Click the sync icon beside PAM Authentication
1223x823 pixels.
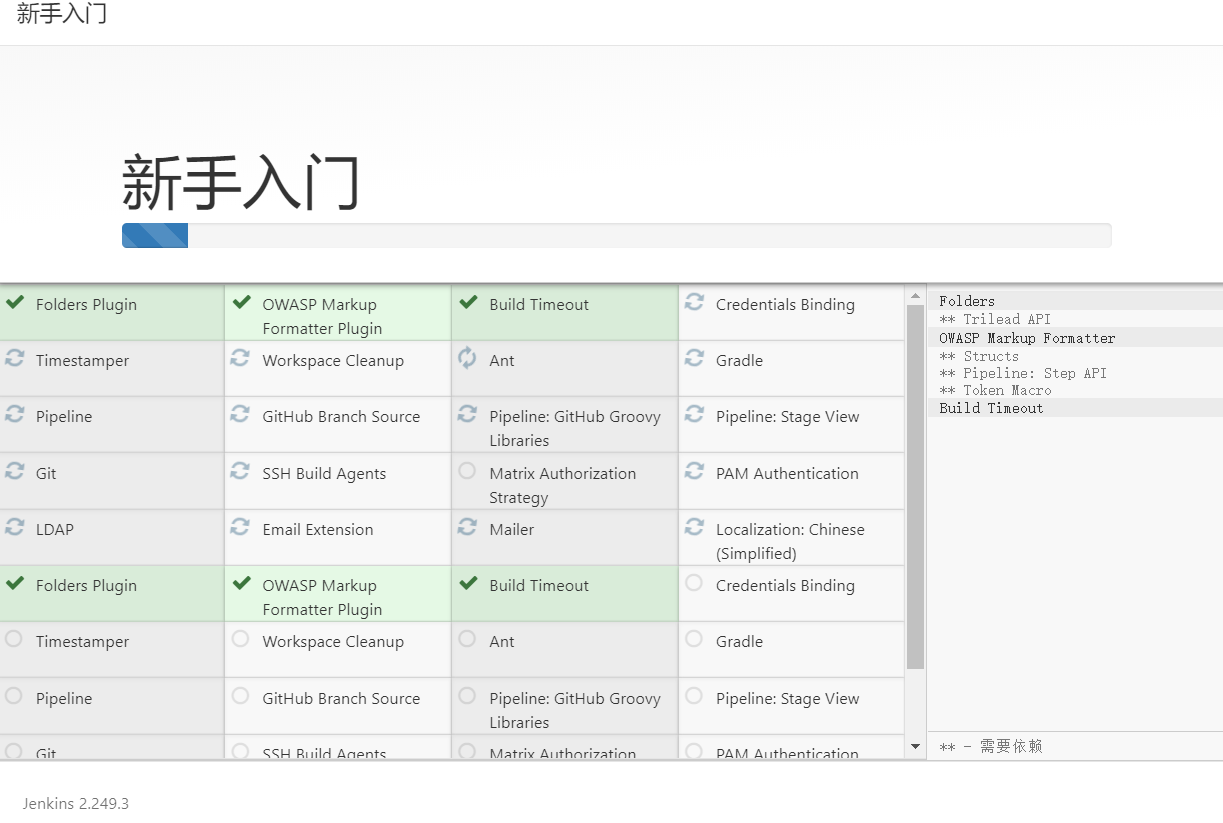tap(694, 471)
